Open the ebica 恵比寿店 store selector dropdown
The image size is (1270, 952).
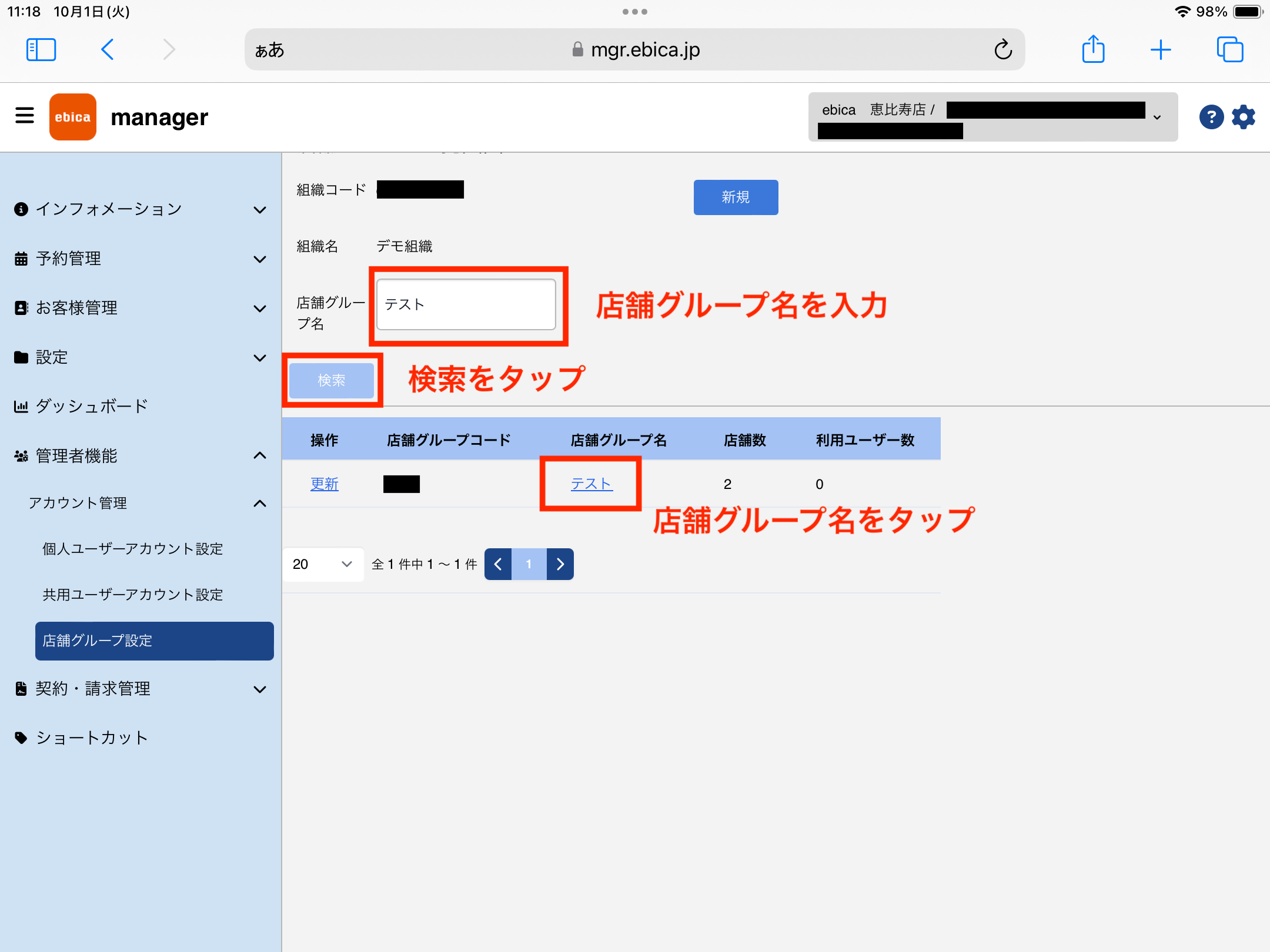click(992, 117)
